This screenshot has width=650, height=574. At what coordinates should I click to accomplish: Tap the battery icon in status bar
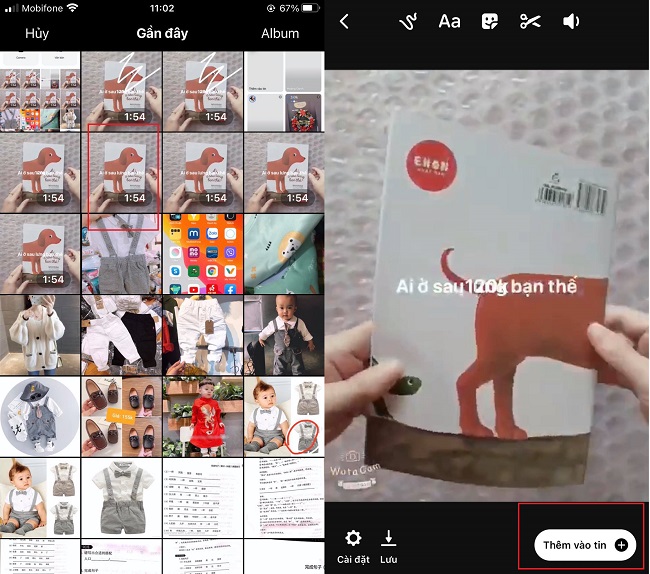coord(311,8)
